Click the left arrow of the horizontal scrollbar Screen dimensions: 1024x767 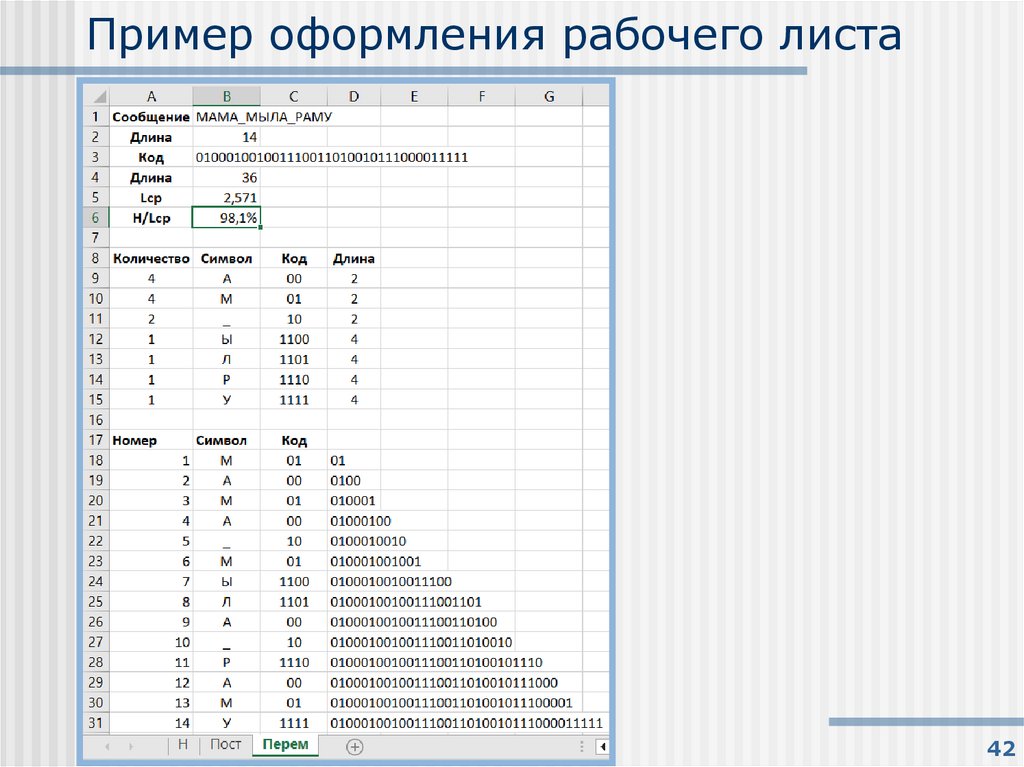coord(601,745)
